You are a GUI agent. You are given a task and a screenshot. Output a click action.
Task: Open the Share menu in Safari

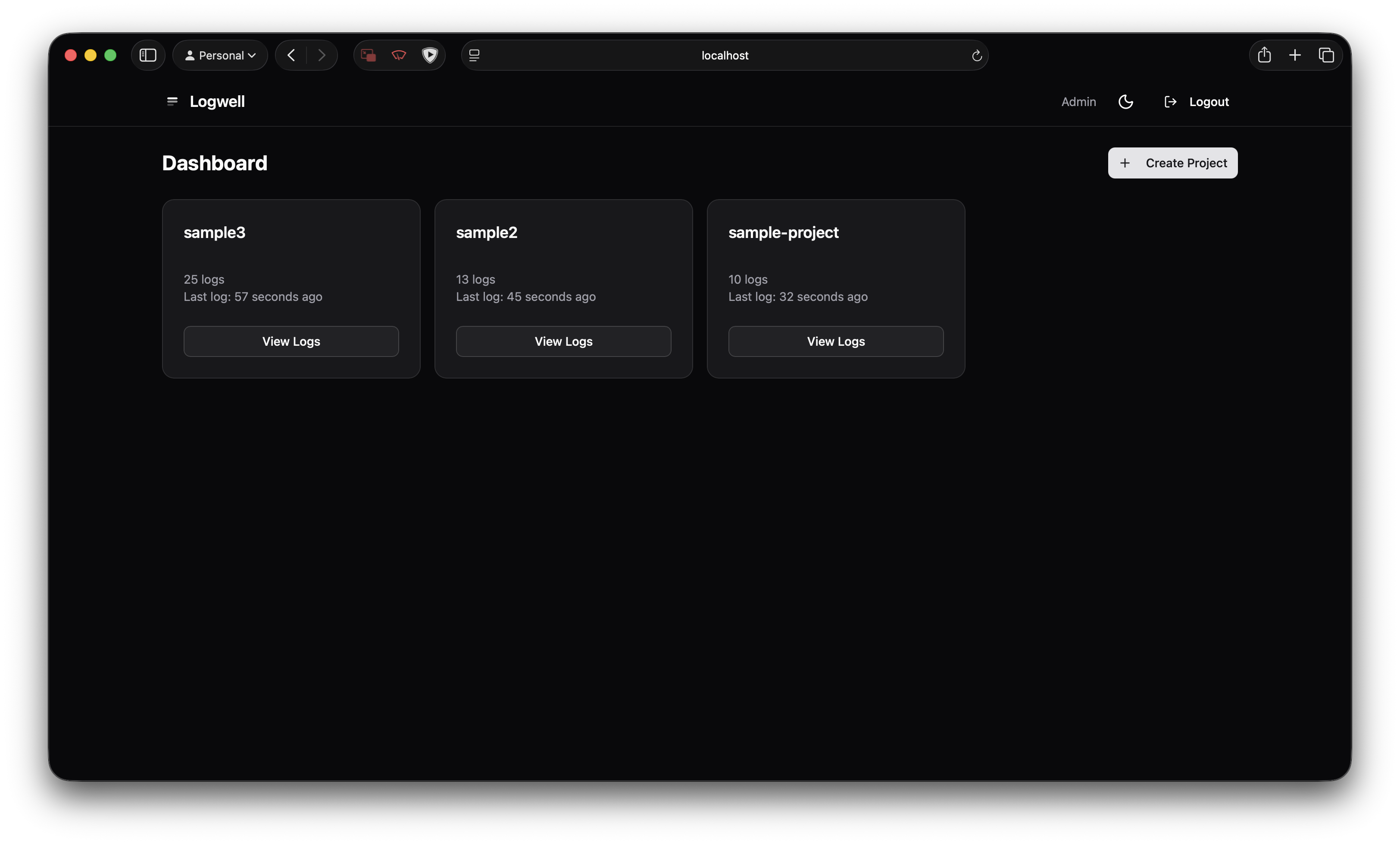tap(1264, 55)
